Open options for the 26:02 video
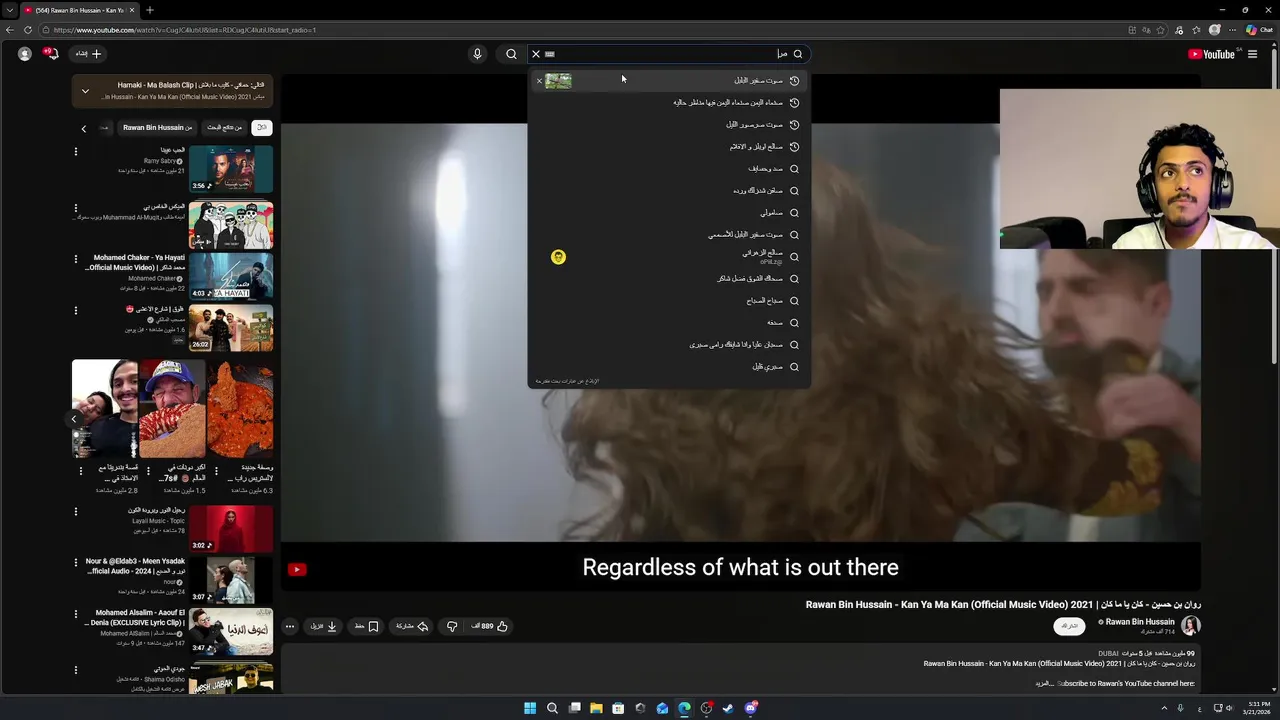The image size is (1280, 720). pyautogui.click(x=75, y=311)
